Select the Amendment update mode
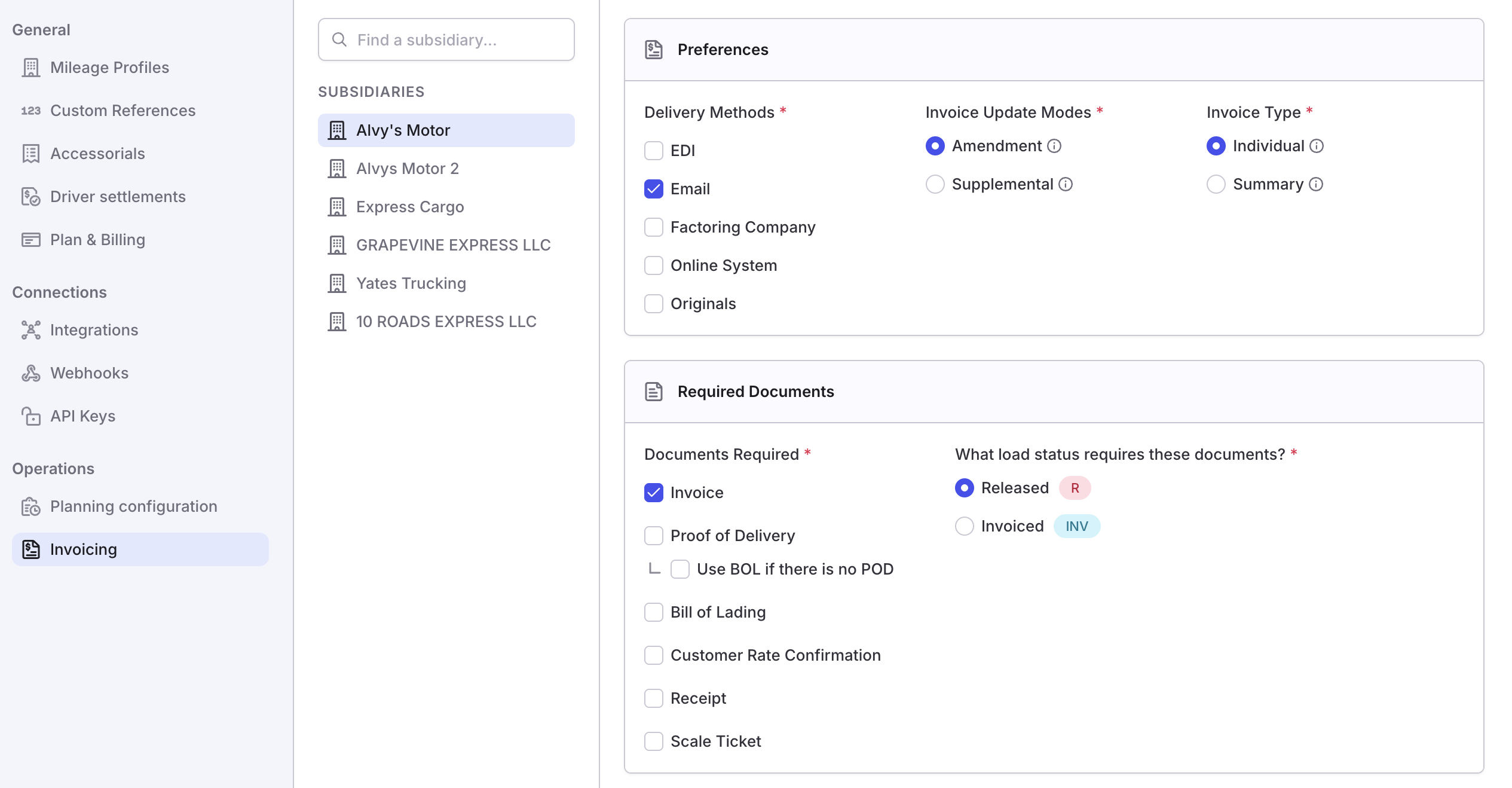 pyautogui.click(x=935, y=146)
